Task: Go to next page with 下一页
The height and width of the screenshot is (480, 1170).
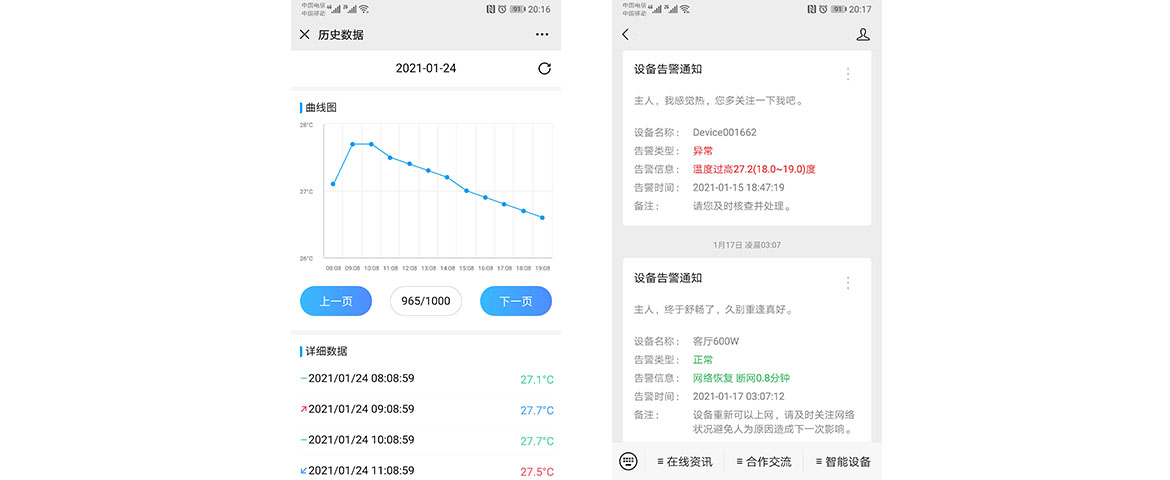Action: click(515, 301)
